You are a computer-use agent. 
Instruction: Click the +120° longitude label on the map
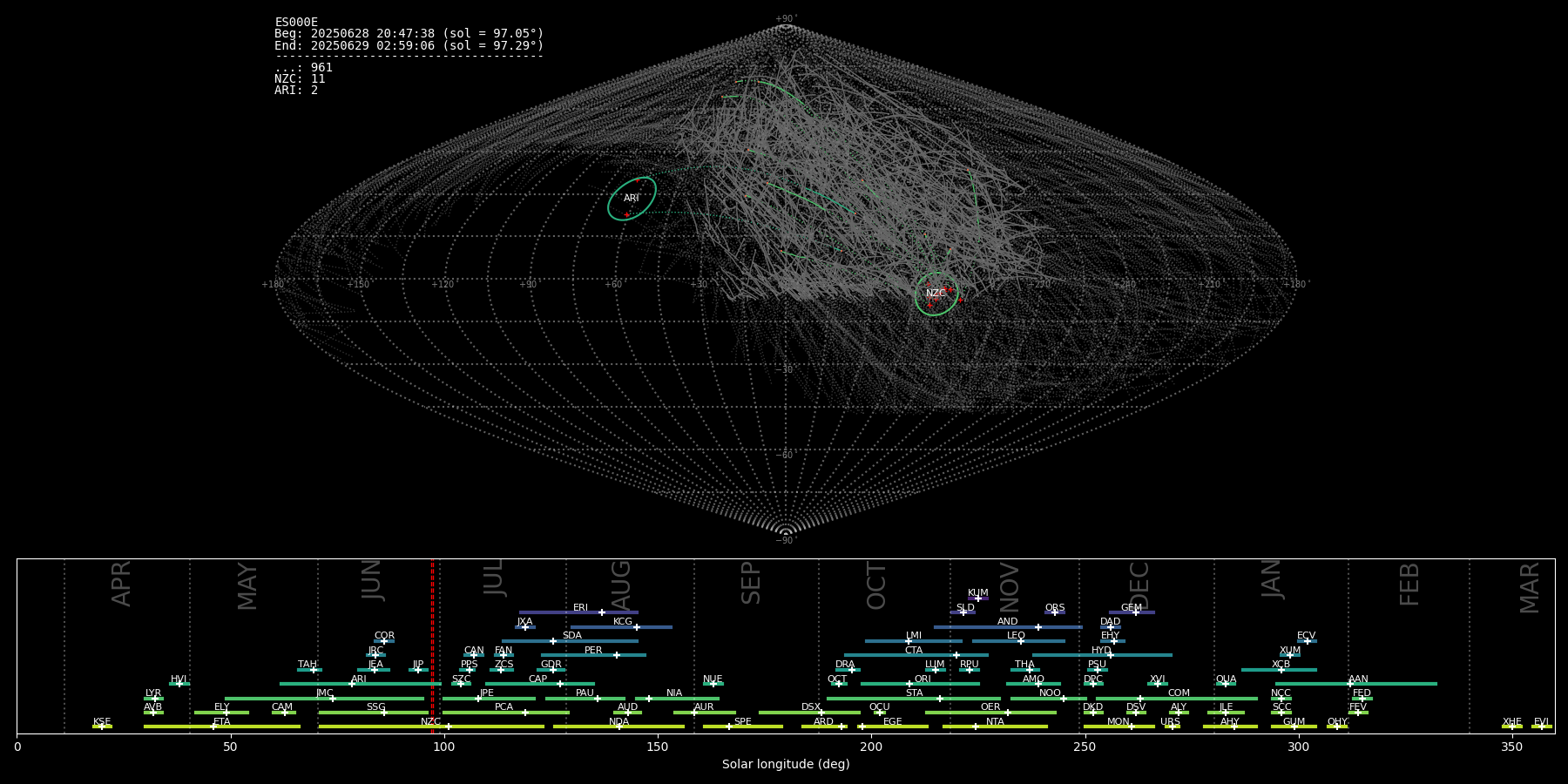click(443, 284)
